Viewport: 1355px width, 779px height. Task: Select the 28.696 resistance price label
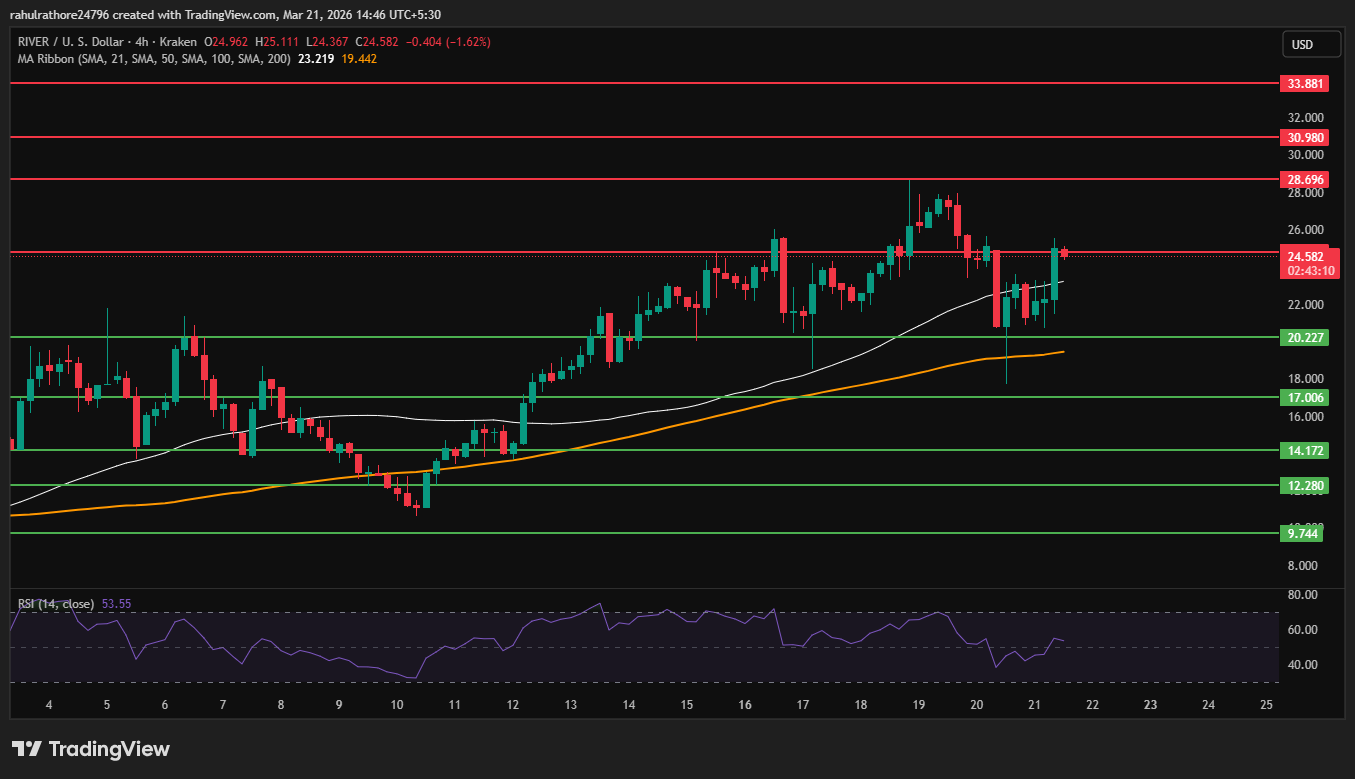pyautogui.click(x=1304, y=179)
